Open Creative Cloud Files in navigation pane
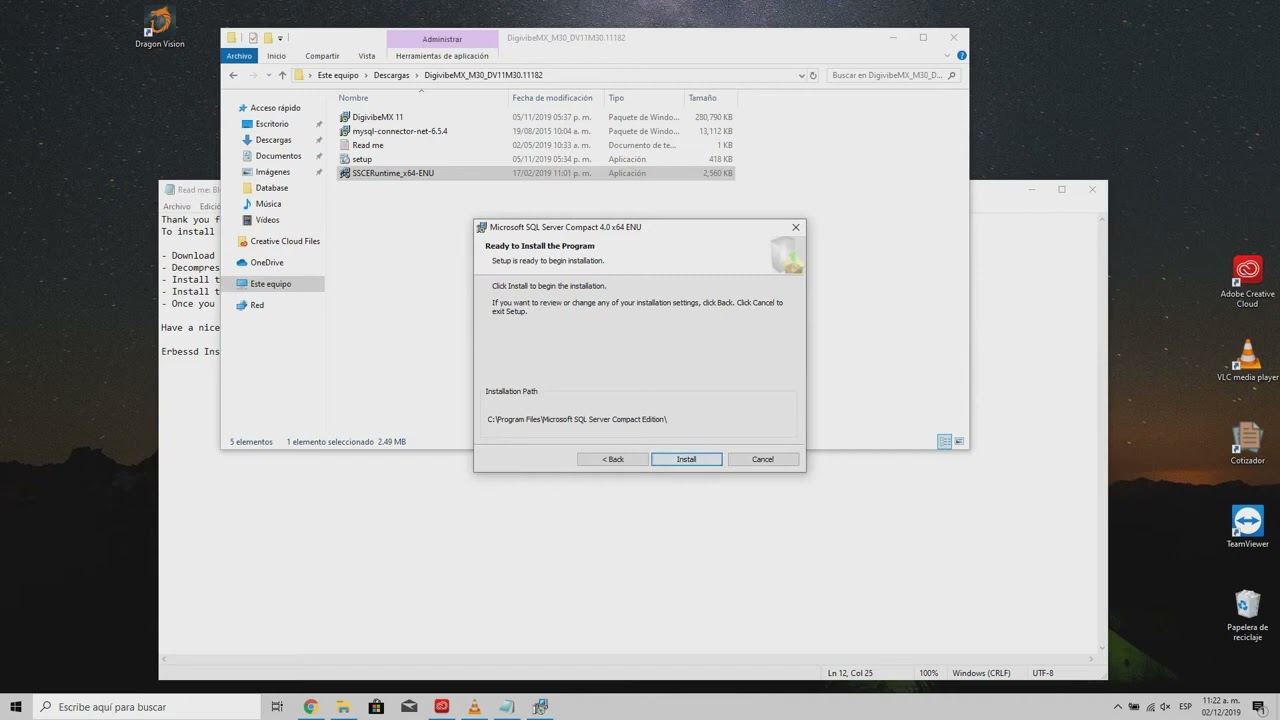1280x720 pixels. coord(285,241)
